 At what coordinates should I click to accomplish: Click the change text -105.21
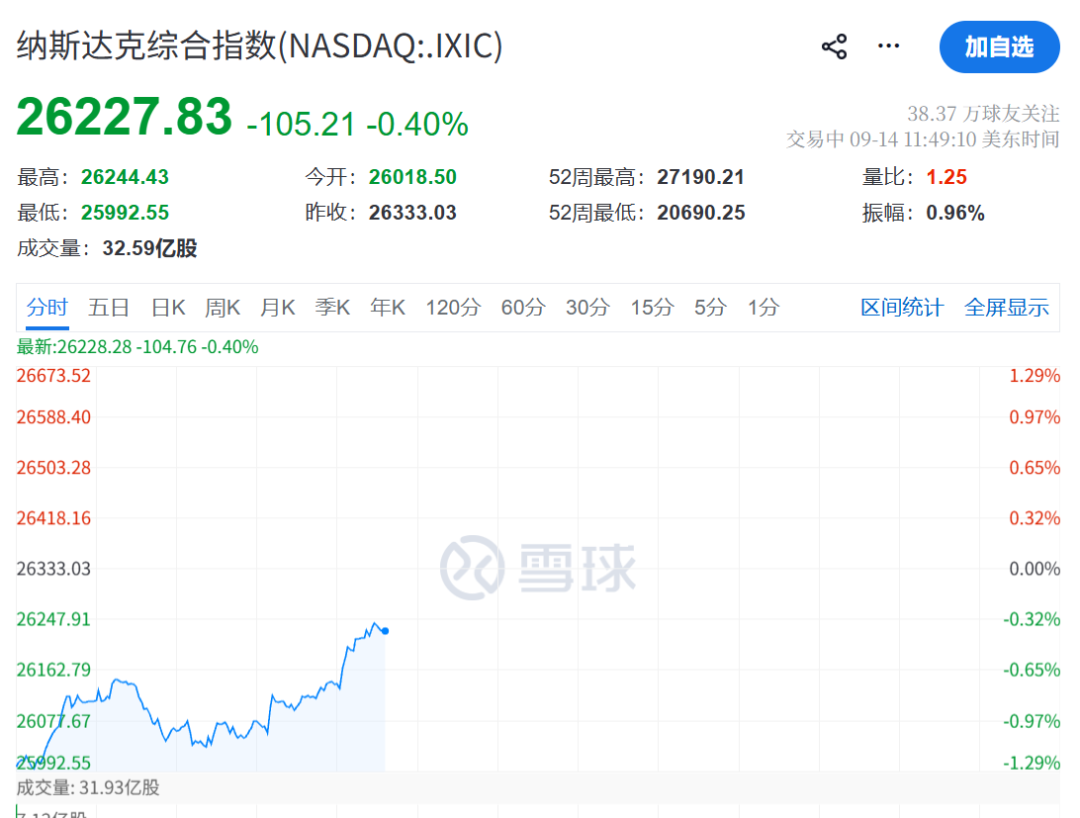pos(301,125)
